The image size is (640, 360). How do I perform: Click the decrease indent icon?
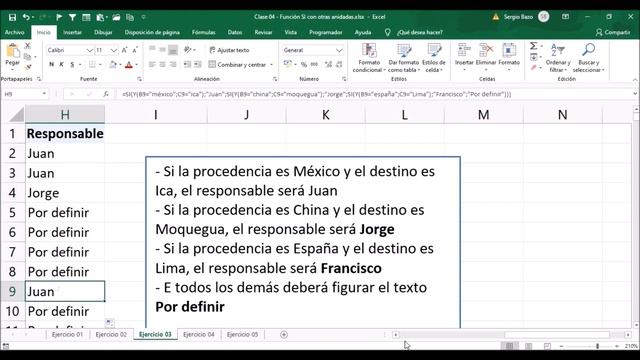point(187,64)
